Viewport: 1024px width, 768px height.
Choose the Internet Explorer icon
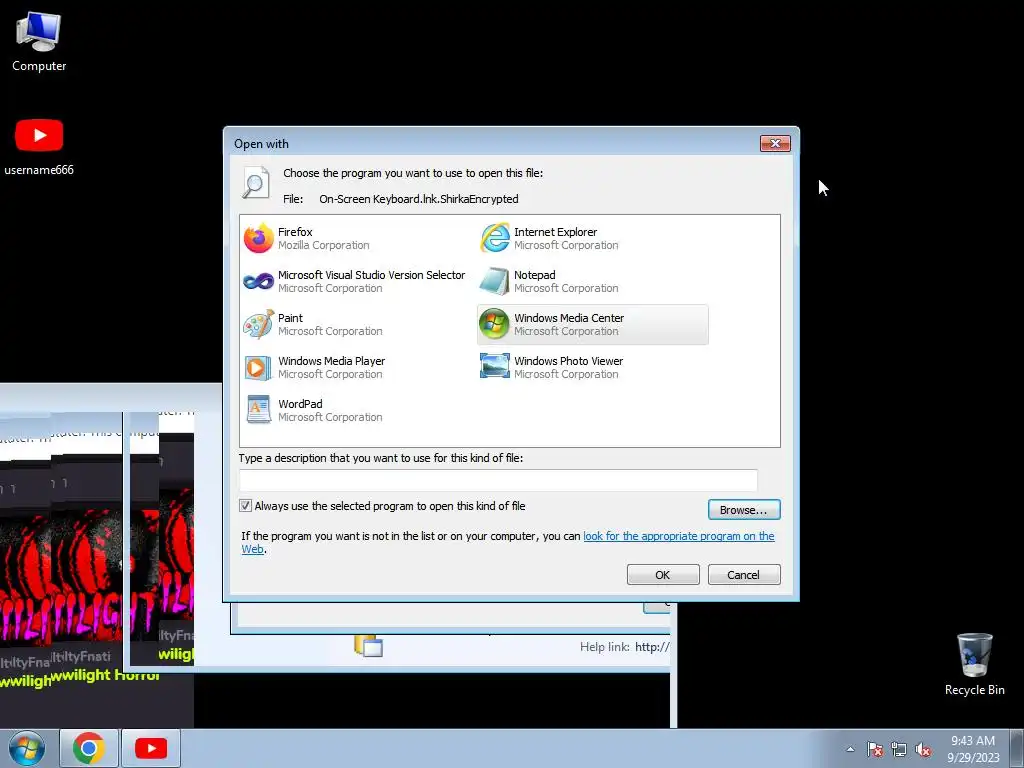[x=494, y=238]
